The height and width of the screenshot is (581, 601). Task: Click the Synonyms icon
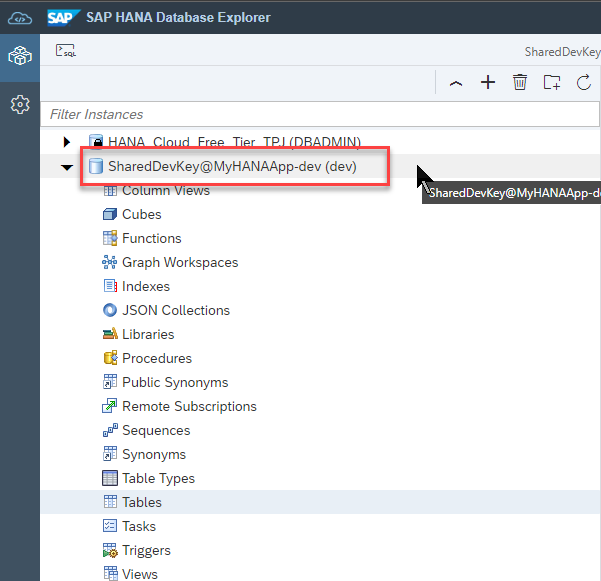point(110,454)
